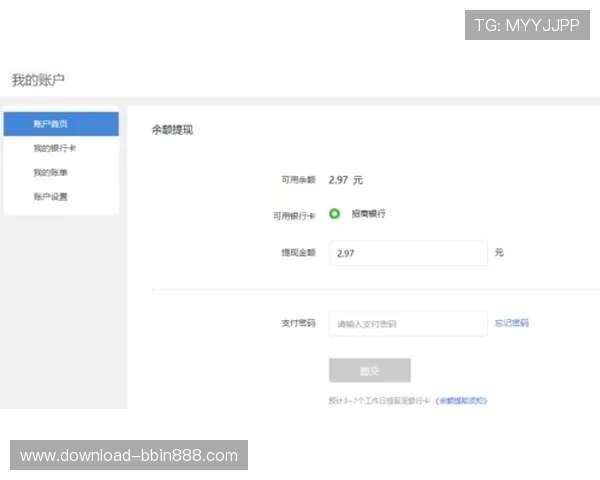This screenshot has width=600, height=480.
Task: Go to 我的银行卡 menu item
Action: click(x=54, y=148)
